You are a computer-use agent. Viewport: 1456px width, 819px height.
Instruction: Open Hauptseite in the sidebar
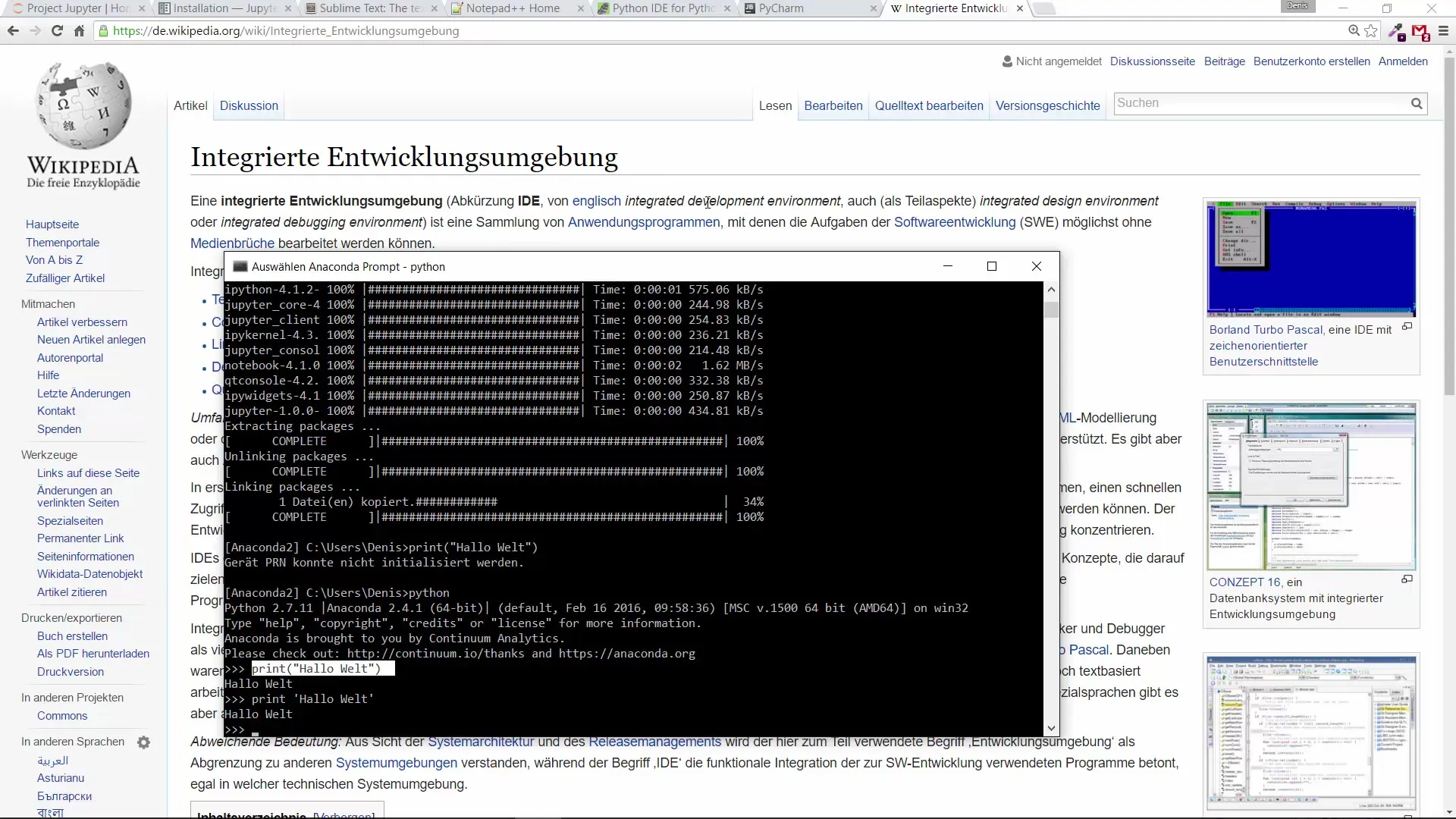click(x=52, y=224)
